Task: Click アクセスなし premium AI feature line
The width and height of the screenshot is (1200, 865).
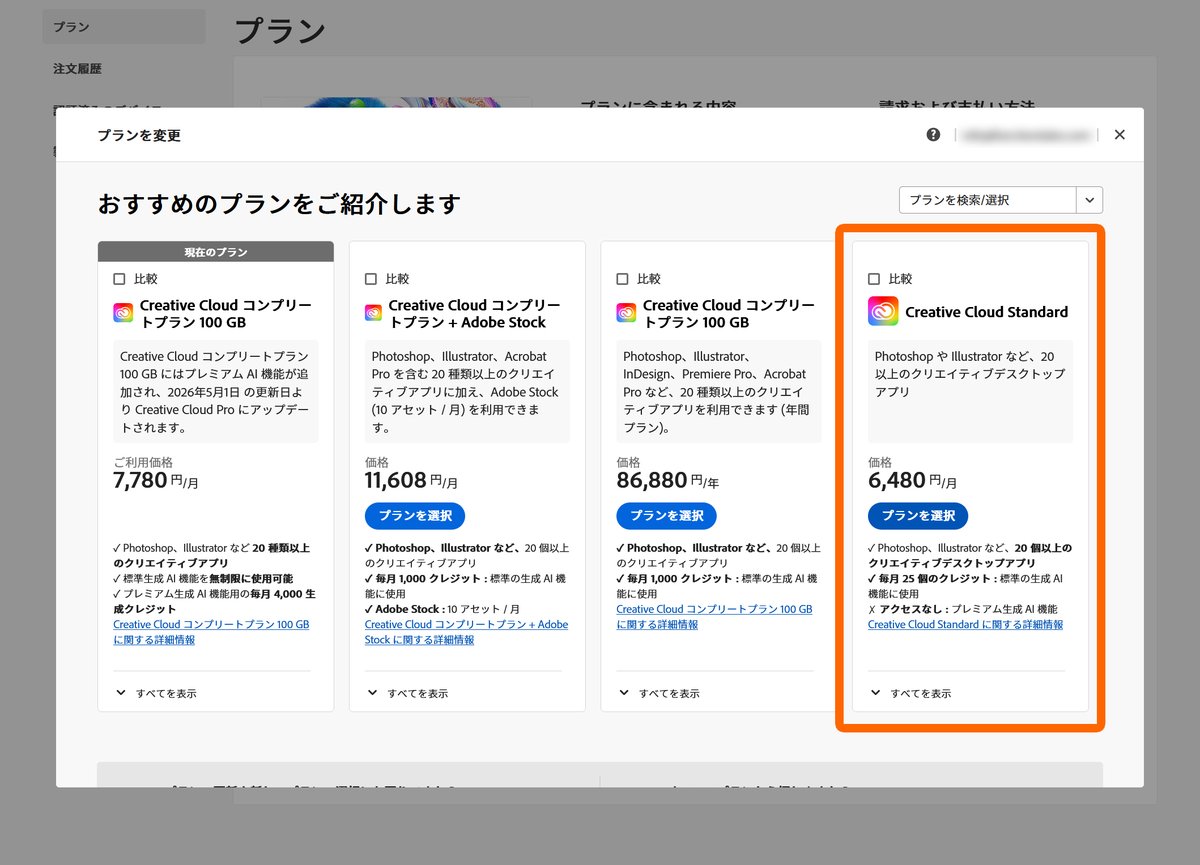Action: point(962,609)
